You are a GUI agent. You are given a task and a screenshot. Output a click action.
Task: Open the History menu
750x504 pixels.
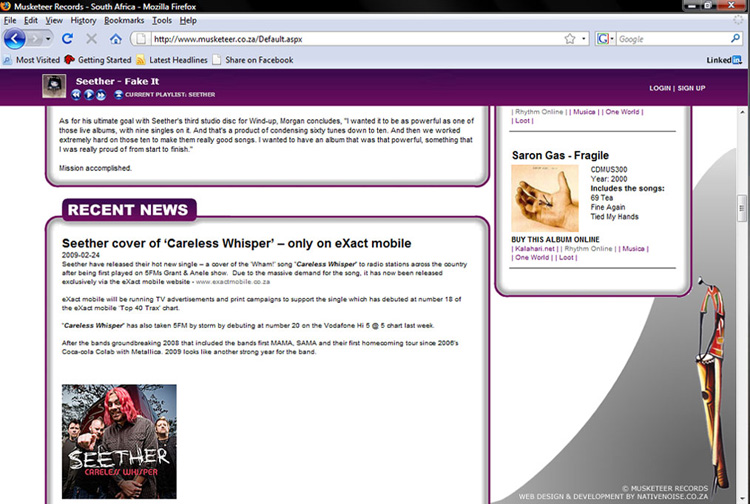[83, 21]
